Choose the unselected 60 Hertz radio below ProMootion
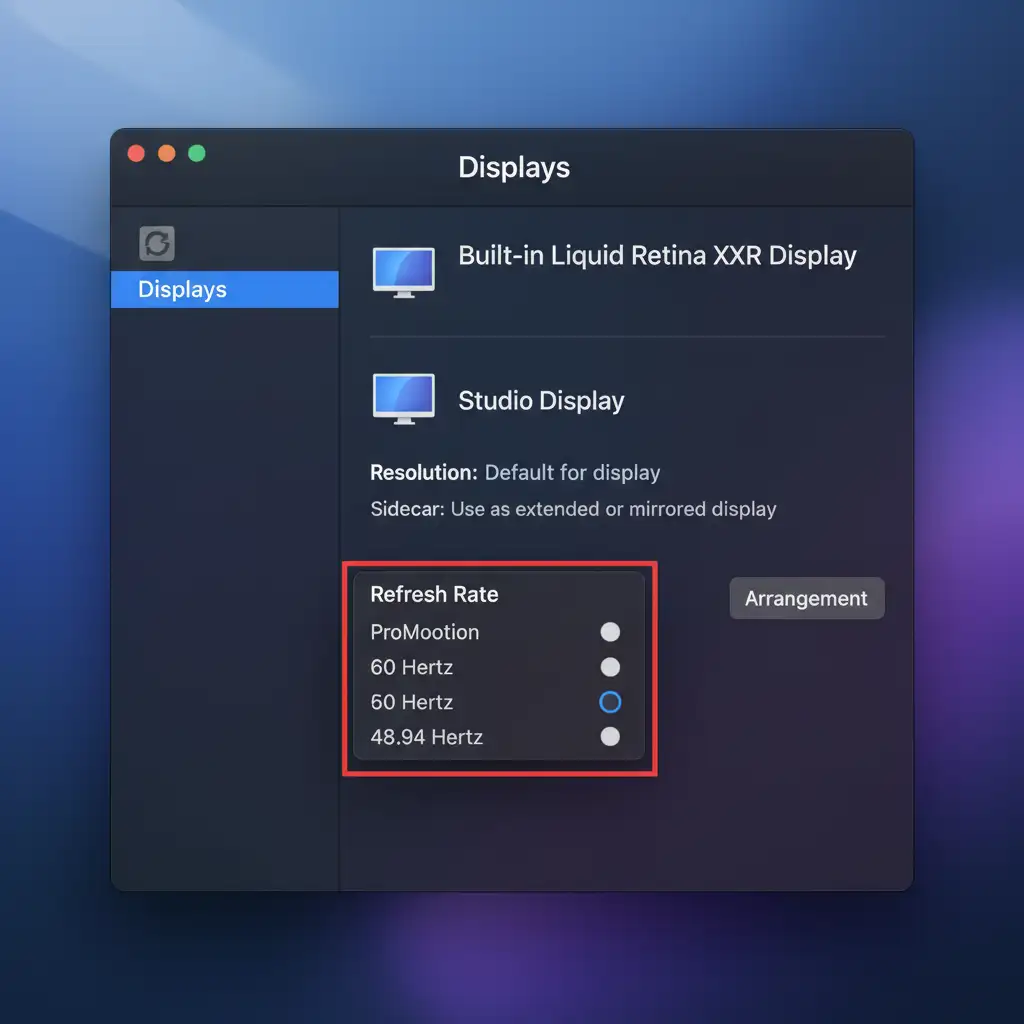1024x1024 pixels. [609, 667]
